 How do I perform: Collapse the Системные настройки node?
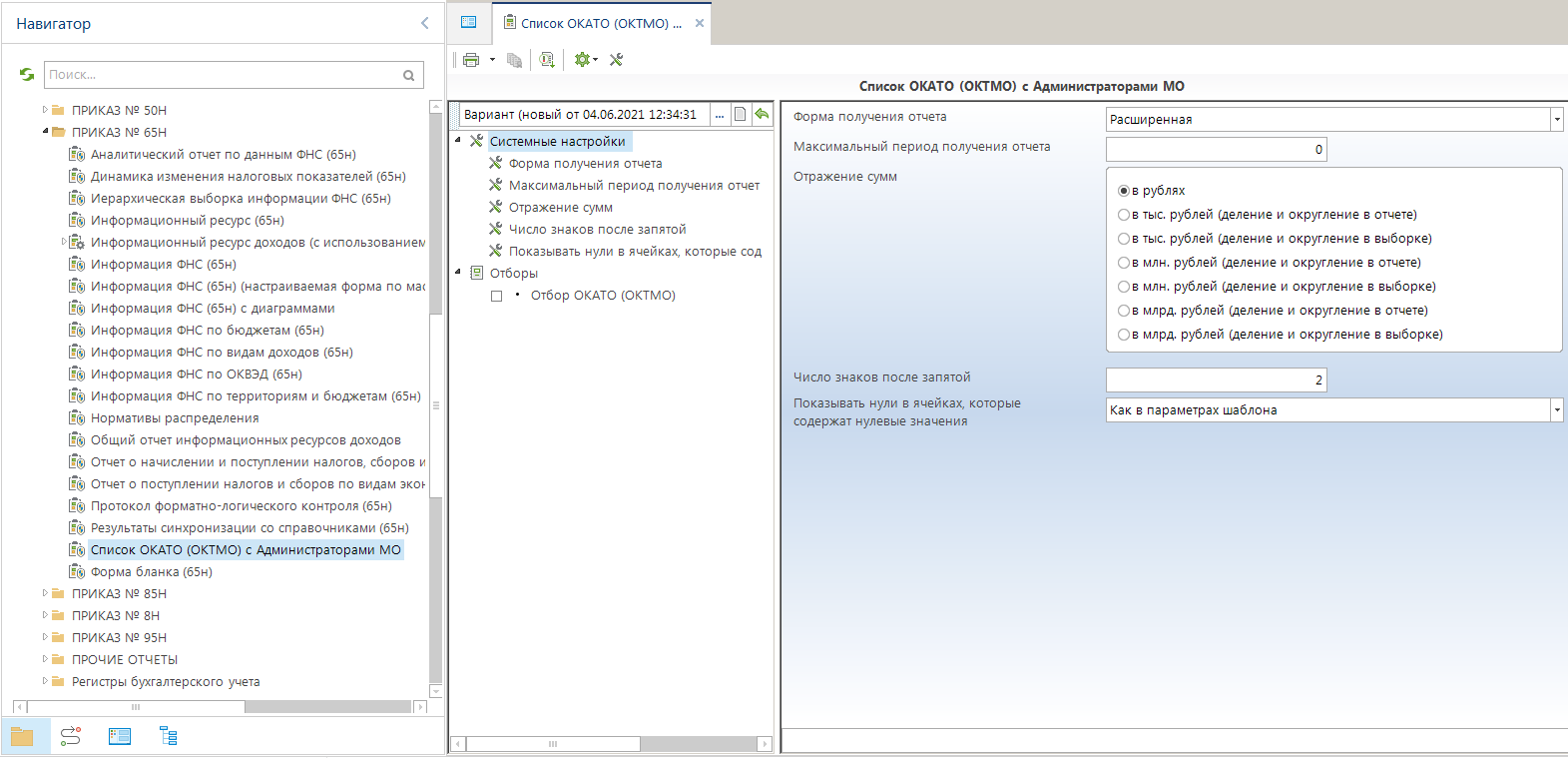[x=458, y=141]
